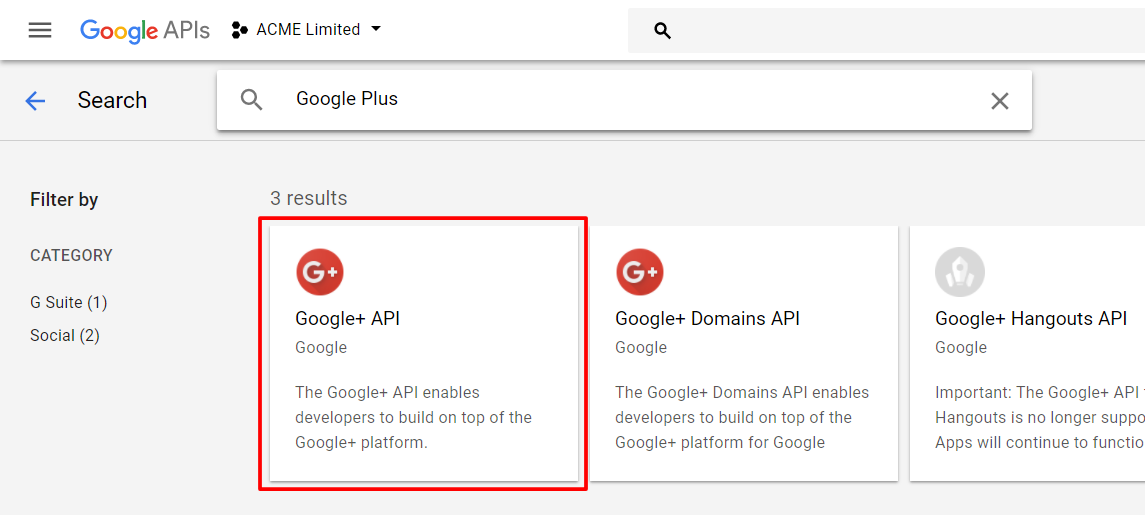Click the CATEGORY filter label
The width and height of the screenshot is (1145, 515).
(72, 256)
